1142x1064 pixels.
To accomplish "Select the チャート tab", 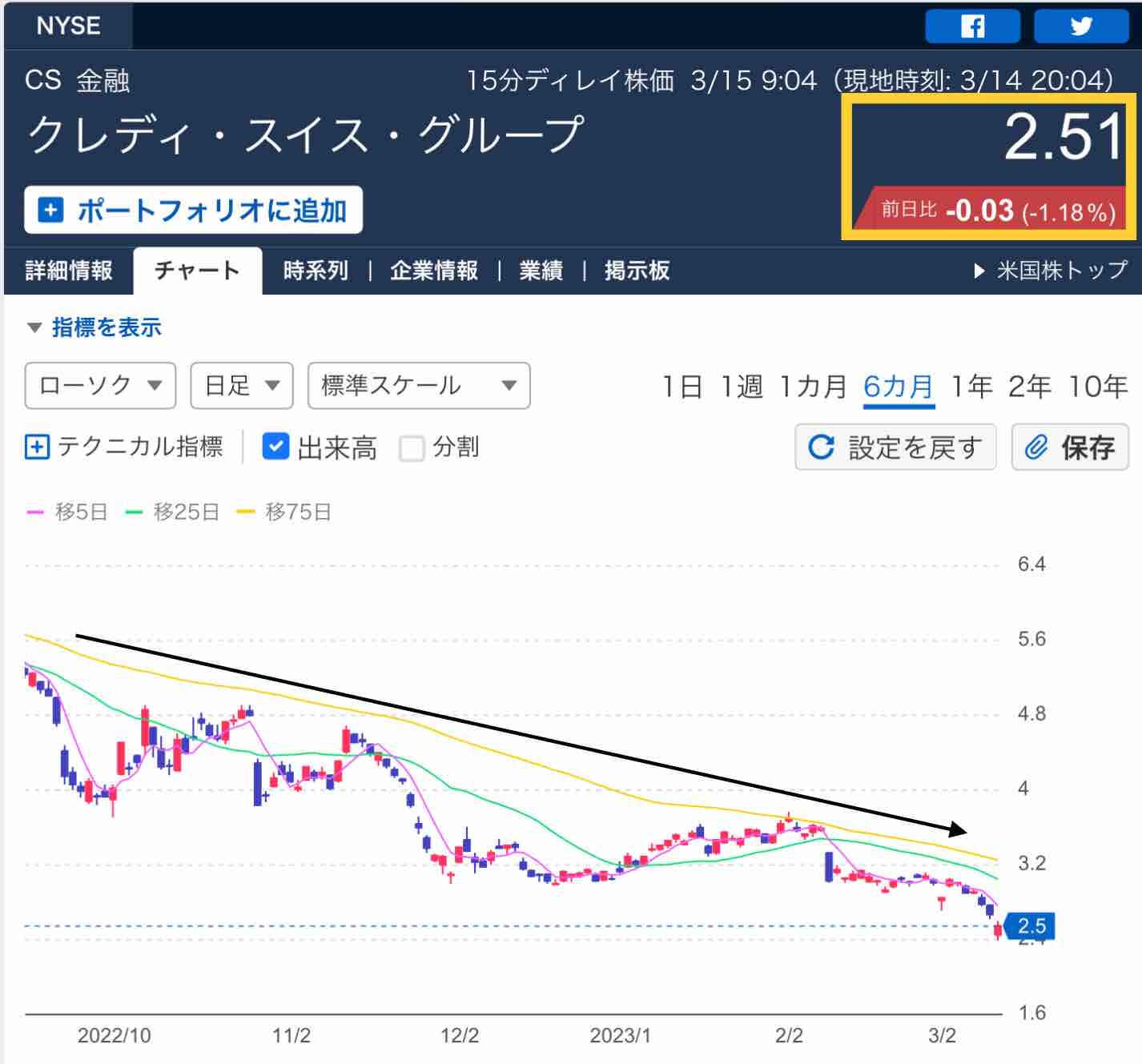I will coord(197,271).
